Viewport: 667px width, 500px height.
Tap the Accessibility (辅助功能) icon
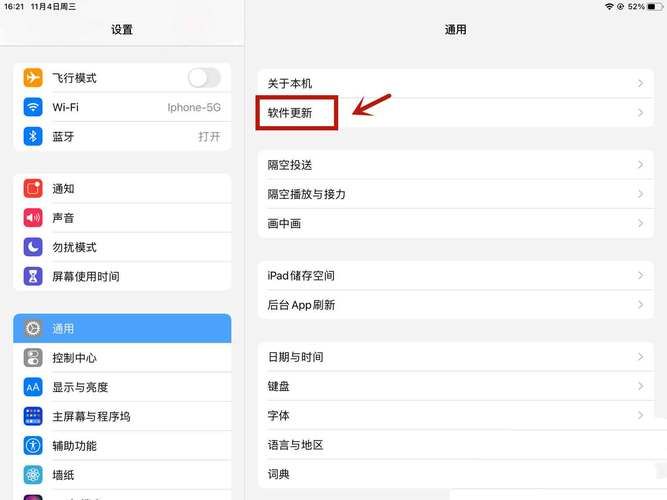coord(33,446)
